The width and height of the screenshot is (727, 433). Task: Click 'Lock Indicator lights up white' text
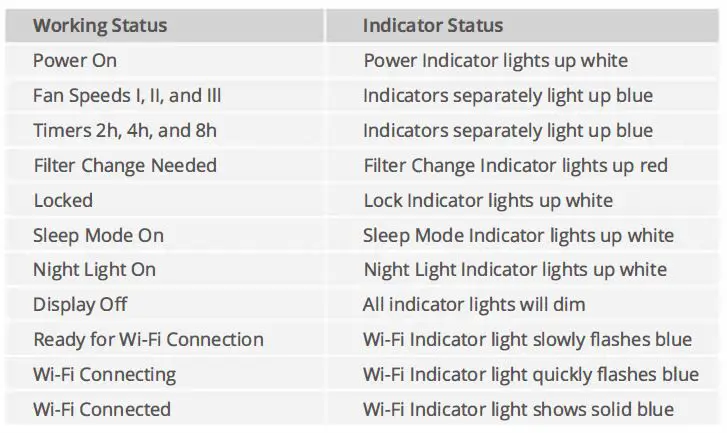tap(488, 200)
